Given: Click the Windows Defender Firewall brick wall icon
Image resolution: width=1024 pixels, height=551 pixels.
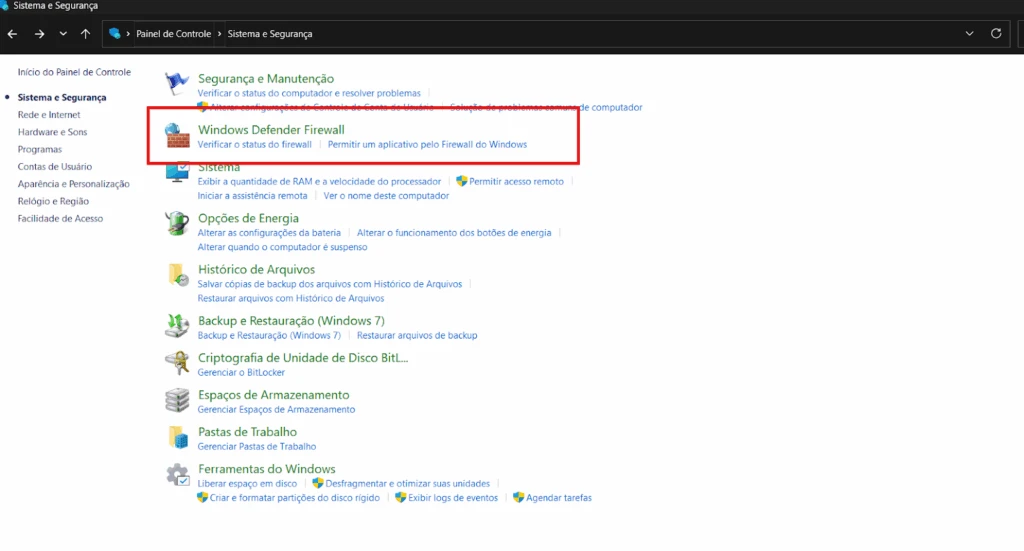Looking at the screenshot, I should (177, 137).
